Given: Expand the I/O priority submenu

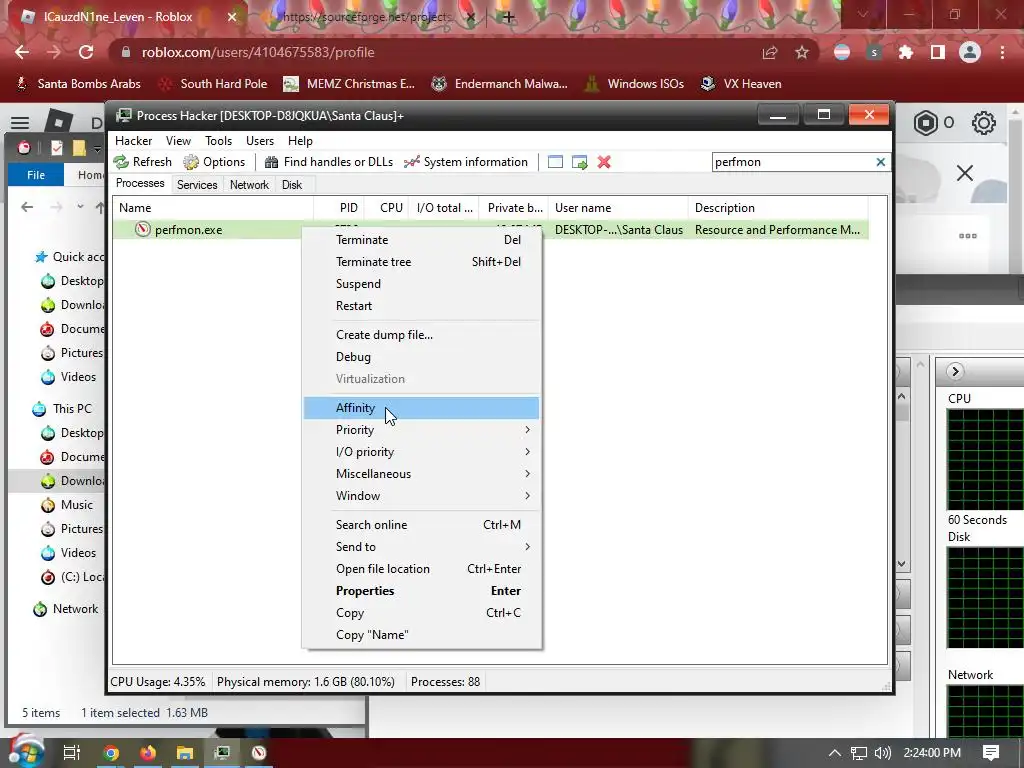Looking at the screenshot, I should click(x=527, y=452).
